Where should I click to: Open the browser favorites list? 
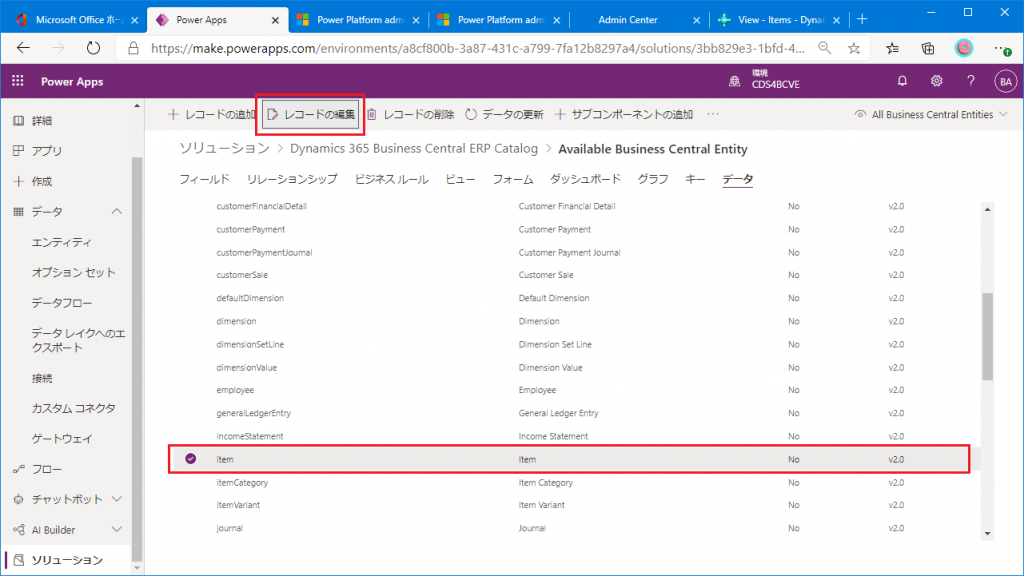tap(892, 48)
